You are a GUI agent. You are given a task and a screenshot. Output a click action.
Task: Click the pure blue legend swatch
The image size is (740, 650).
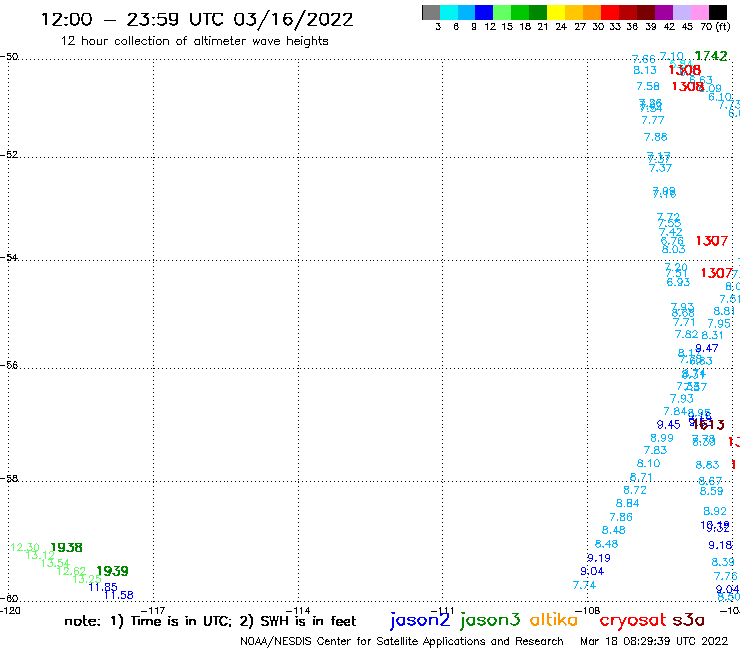[x=484, y=12]
